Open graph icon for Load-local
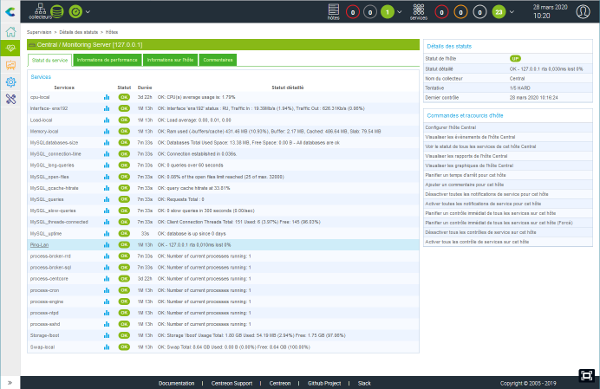600x389 pixels. tap(107, 120)
